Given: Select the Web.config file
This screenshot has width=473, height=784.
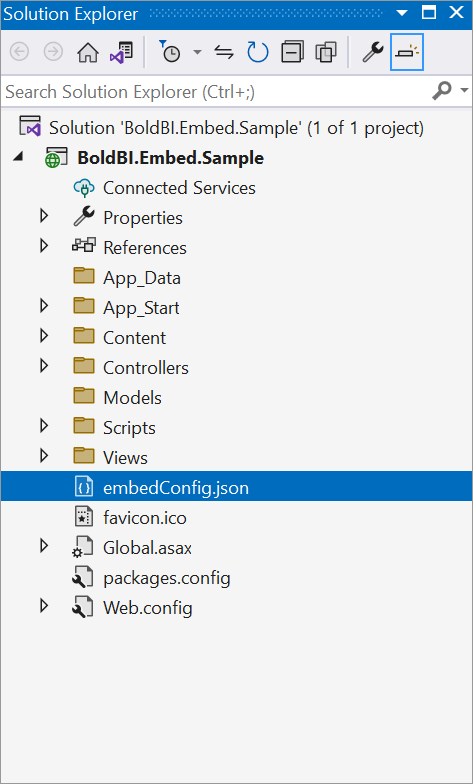Looking at the screenshot, I should (148, 608).
